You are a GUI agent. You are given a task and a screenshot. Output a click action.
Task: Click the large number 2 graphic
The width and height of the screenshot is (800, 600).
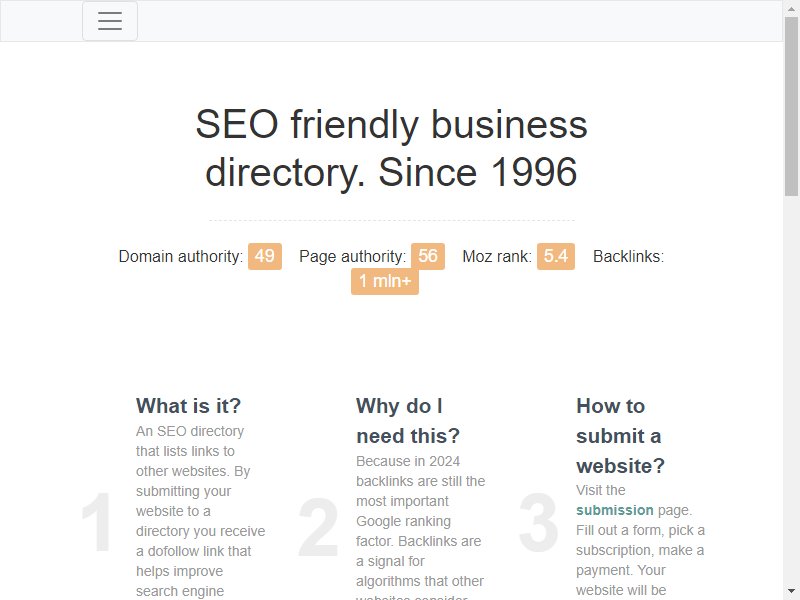(x=318, y=527)
